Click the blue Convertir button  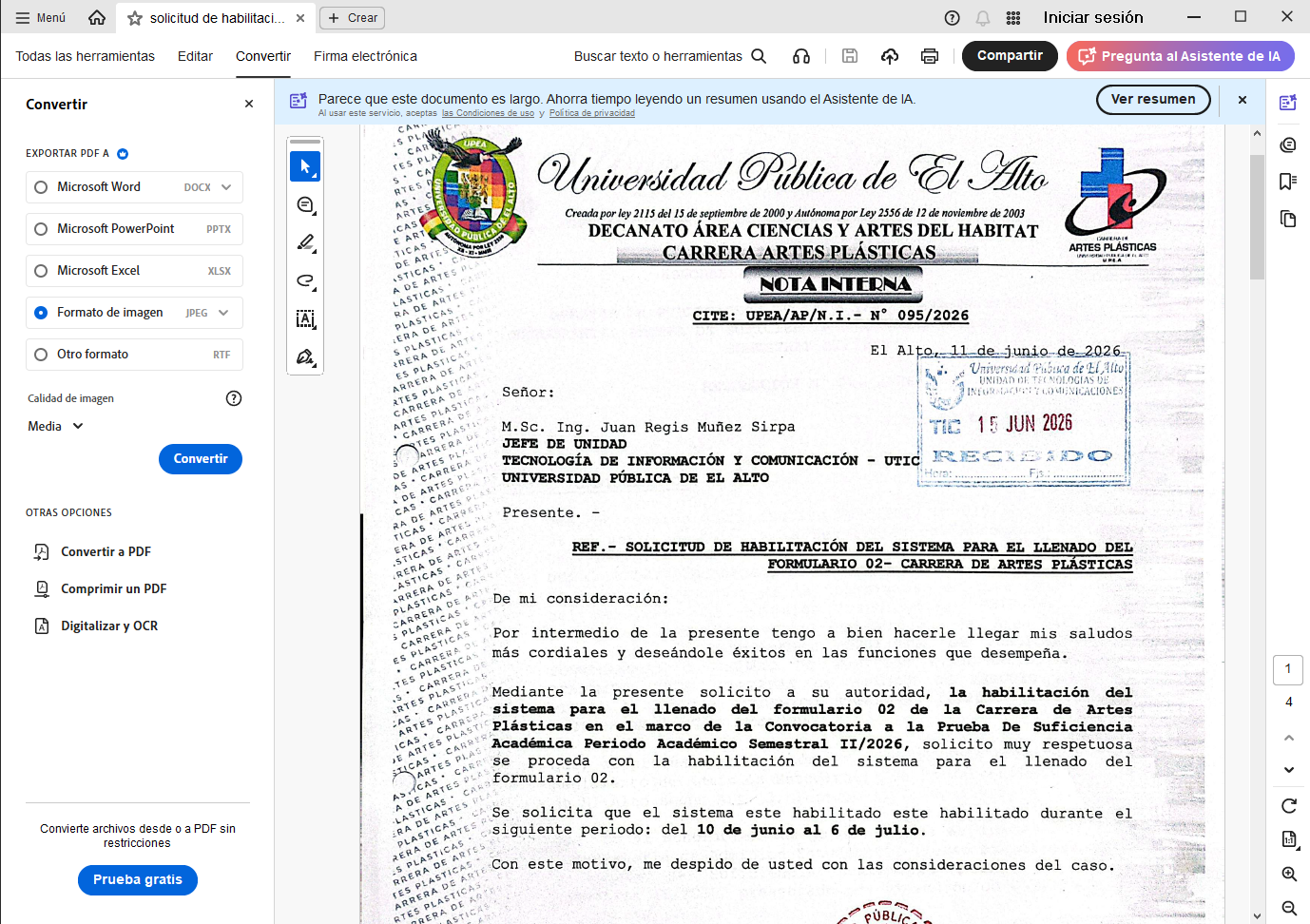(x=201, y=459)
